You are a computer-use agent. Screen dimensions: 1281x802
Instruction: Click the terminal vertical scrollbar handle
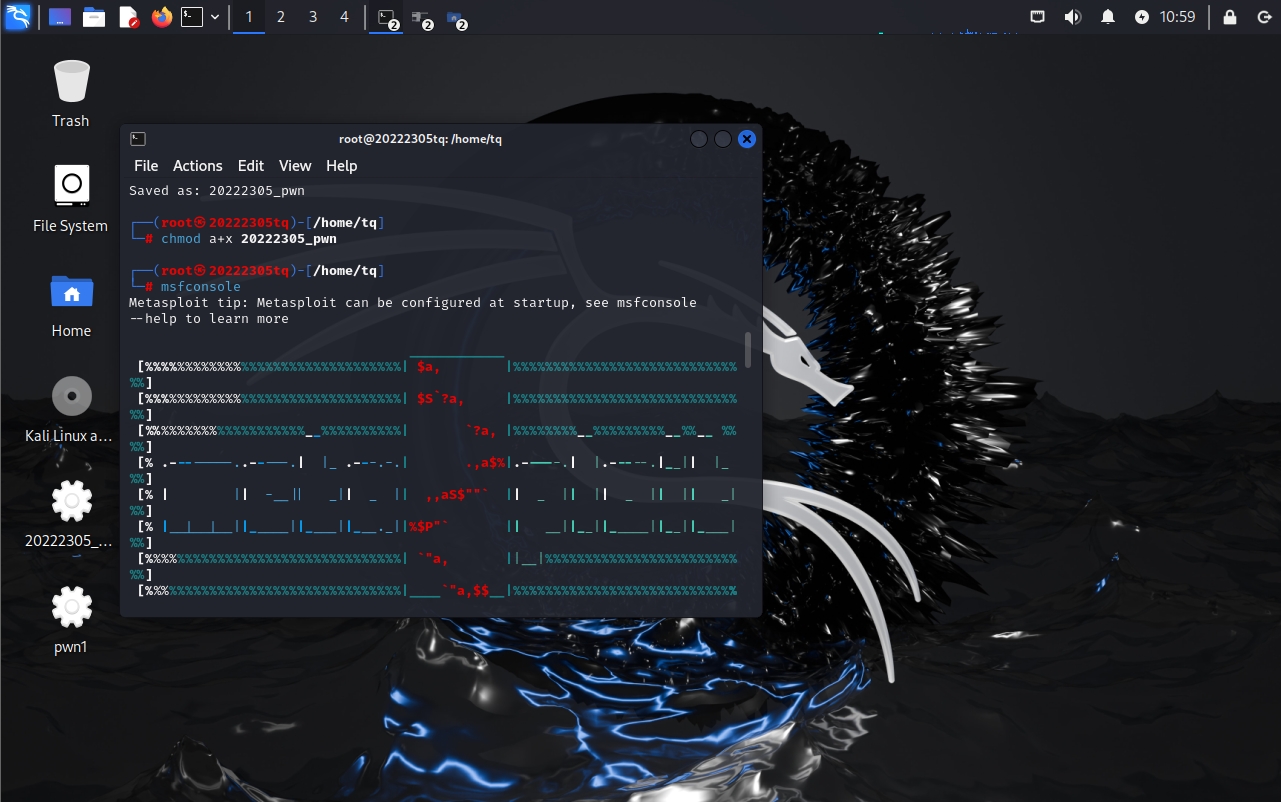tap(749, 350)
